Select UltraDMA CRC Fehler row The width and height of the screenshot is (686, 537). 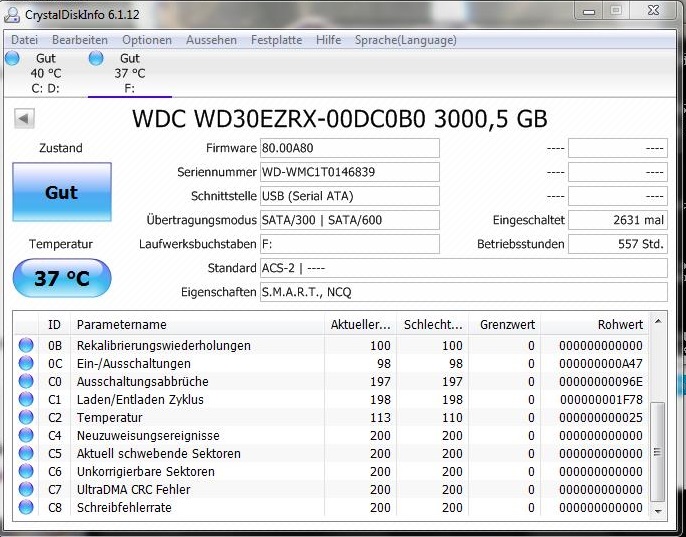(x=331, y=489)
